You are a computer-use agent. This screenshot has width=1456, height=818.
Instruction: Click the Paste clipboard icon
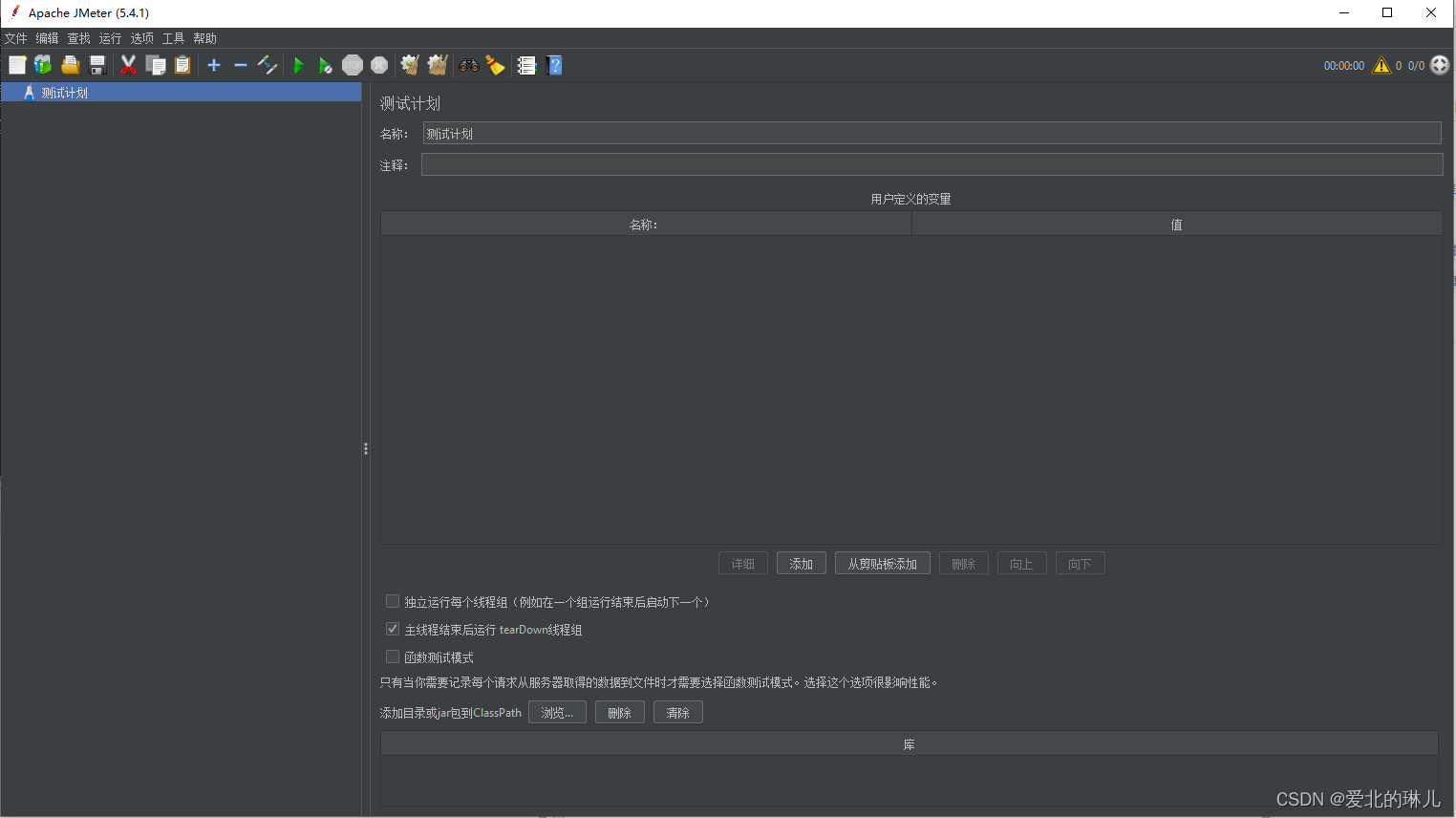[x=182, y=65]
